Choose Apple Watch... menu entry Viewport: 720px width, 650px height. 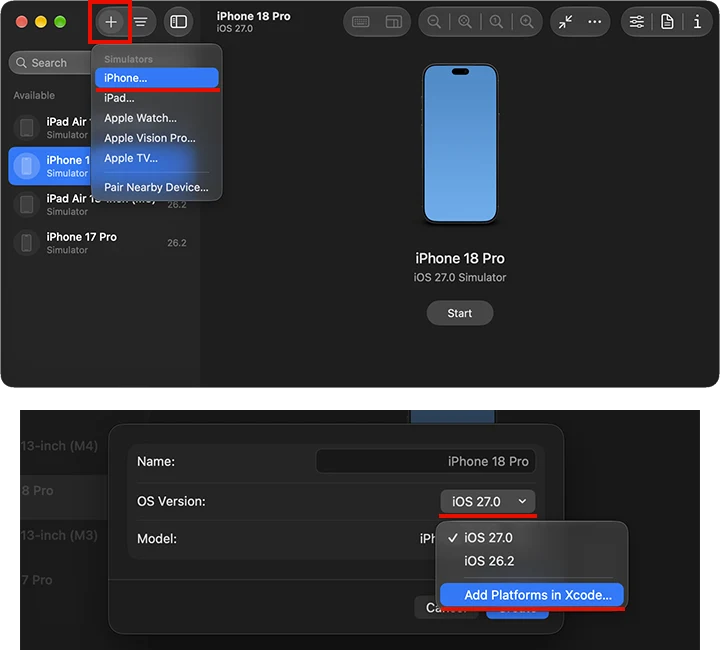click(x=157, y=118)
